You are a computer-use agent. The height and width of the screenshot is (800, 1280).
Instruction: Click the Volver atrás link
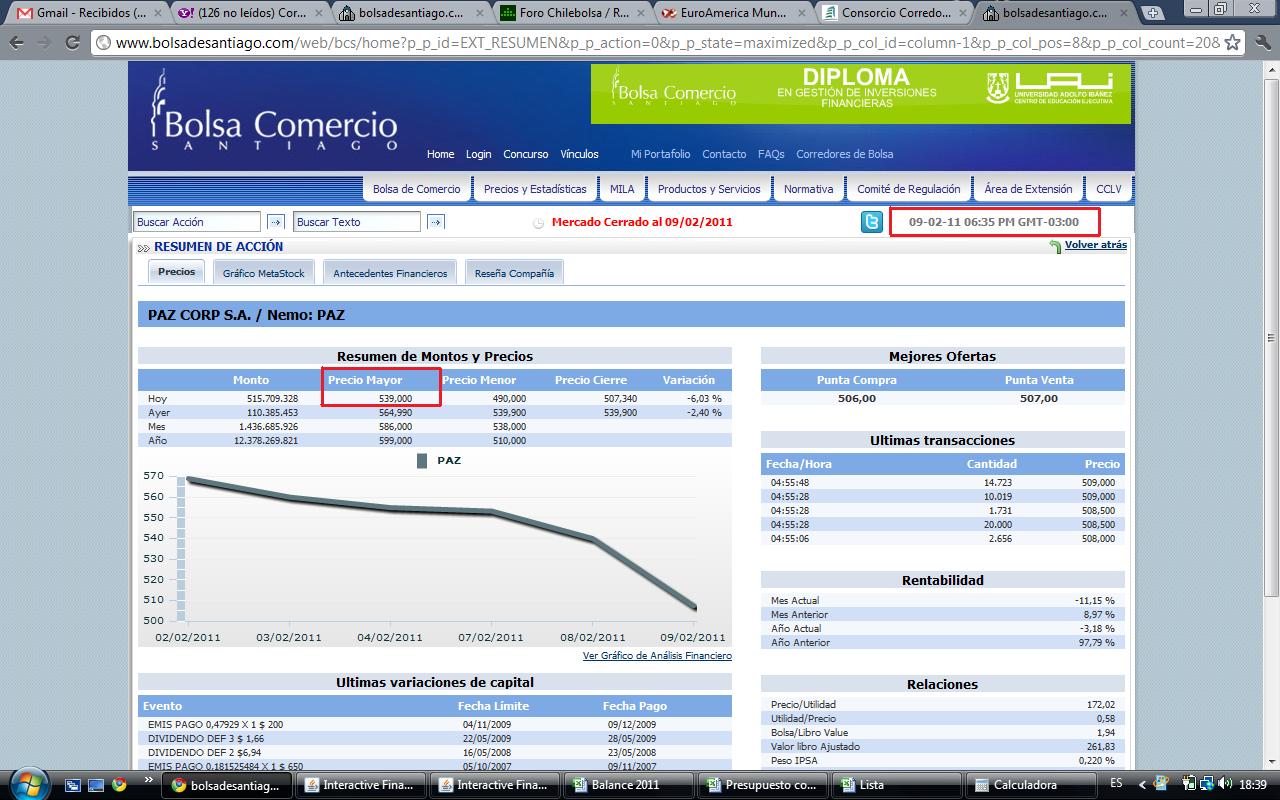pyautogui.click(x=1096, y=245)
